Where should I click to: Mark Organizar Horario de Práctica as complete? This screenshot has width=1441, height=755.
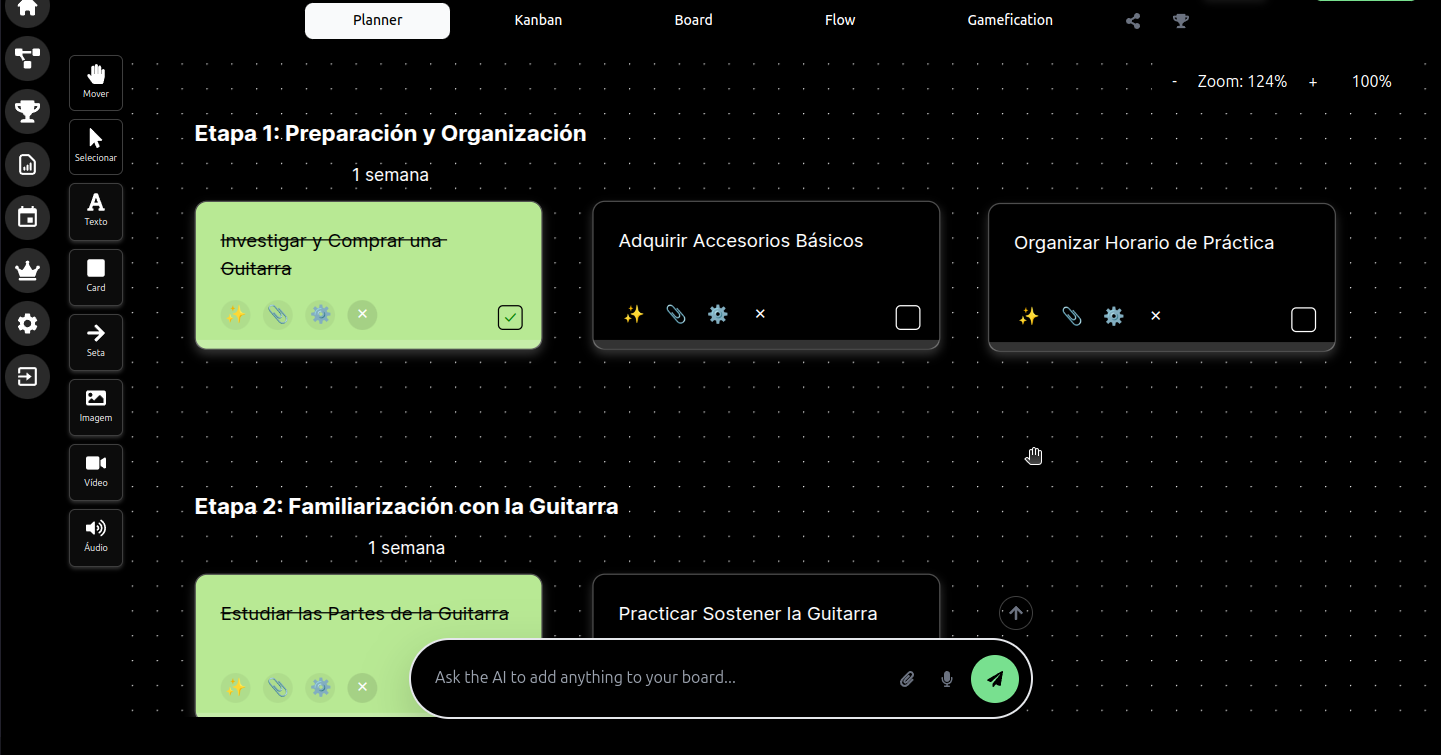[x=1303, y=319]
